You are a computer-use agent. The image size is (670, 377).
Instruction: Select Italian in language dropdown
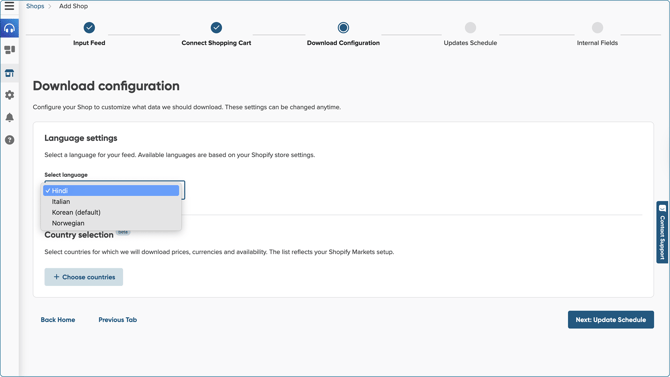[x=111, y=201]
